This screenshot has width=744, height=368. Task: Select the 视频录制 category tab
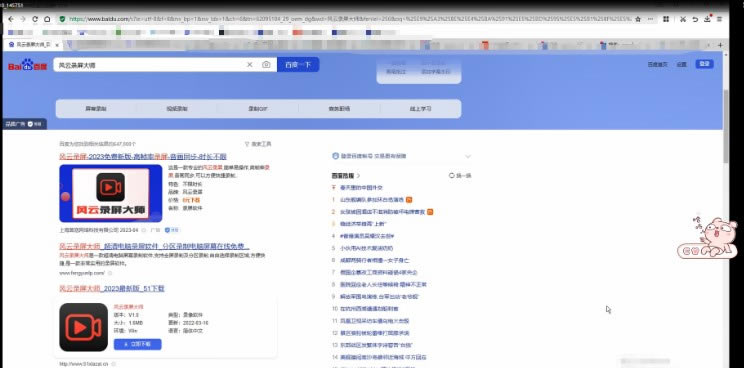177,109
